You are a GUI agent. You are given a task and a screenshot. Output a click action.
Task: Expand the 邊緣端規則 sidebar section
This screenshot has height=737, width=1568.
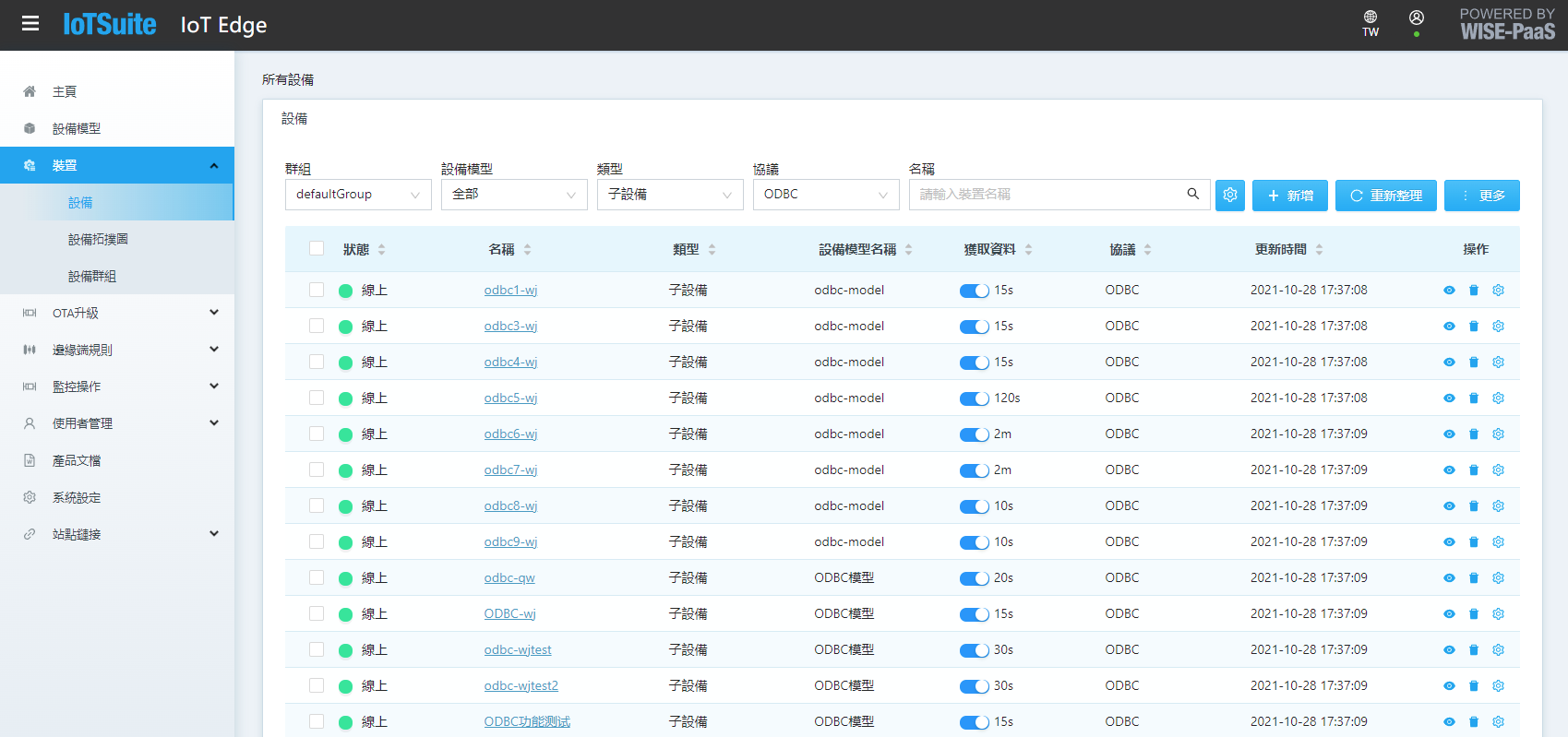click(117, 350)
